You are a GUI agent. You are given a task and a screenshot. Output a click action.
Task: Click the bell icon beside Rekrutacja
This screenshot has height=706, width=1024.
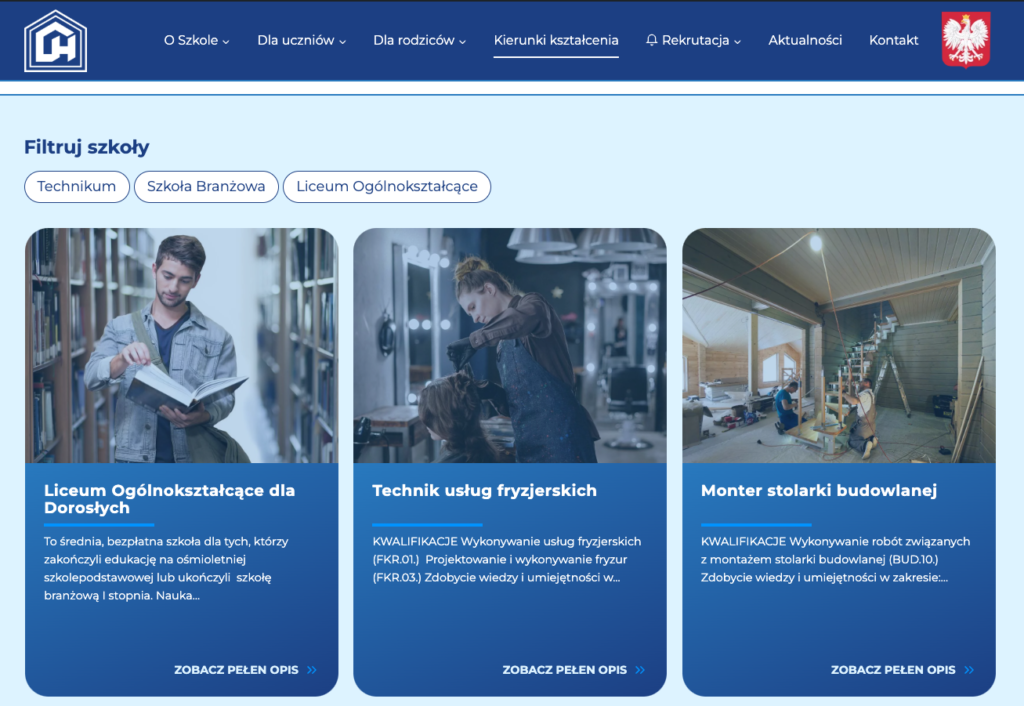pyautogui.click(x=652, y=41)
